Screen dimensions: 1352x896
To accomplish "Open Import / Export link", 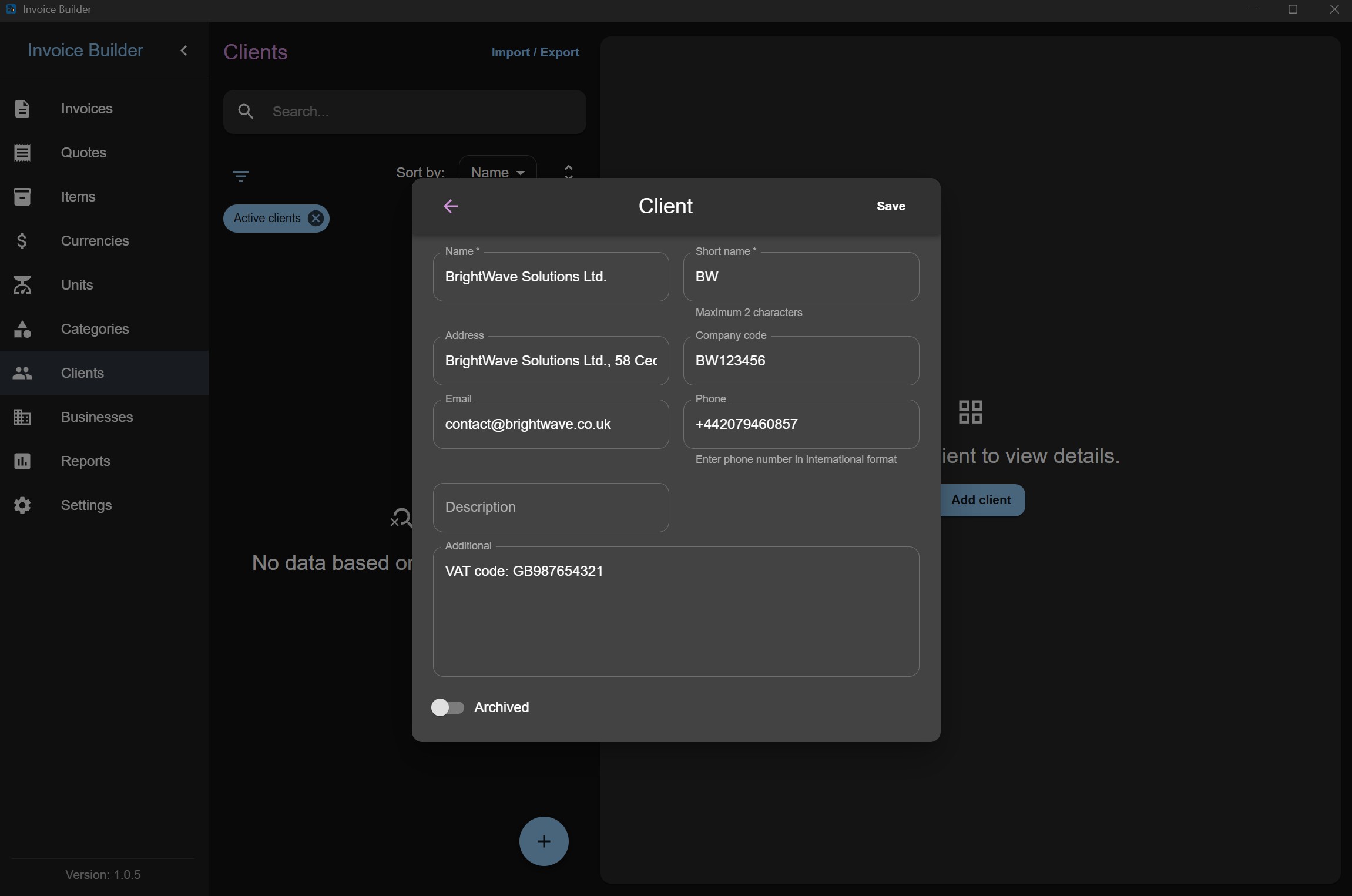I will pos(535,52).
